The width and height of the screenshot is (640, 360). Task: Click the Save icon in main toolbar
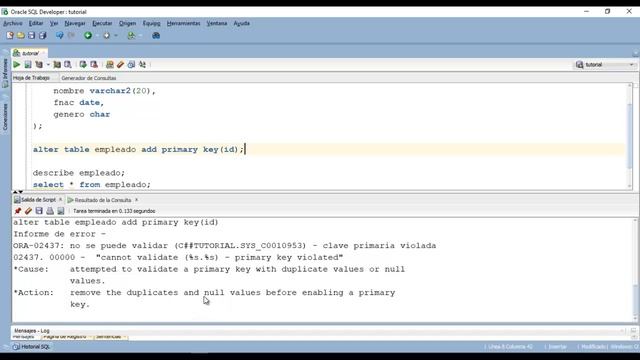31,36
